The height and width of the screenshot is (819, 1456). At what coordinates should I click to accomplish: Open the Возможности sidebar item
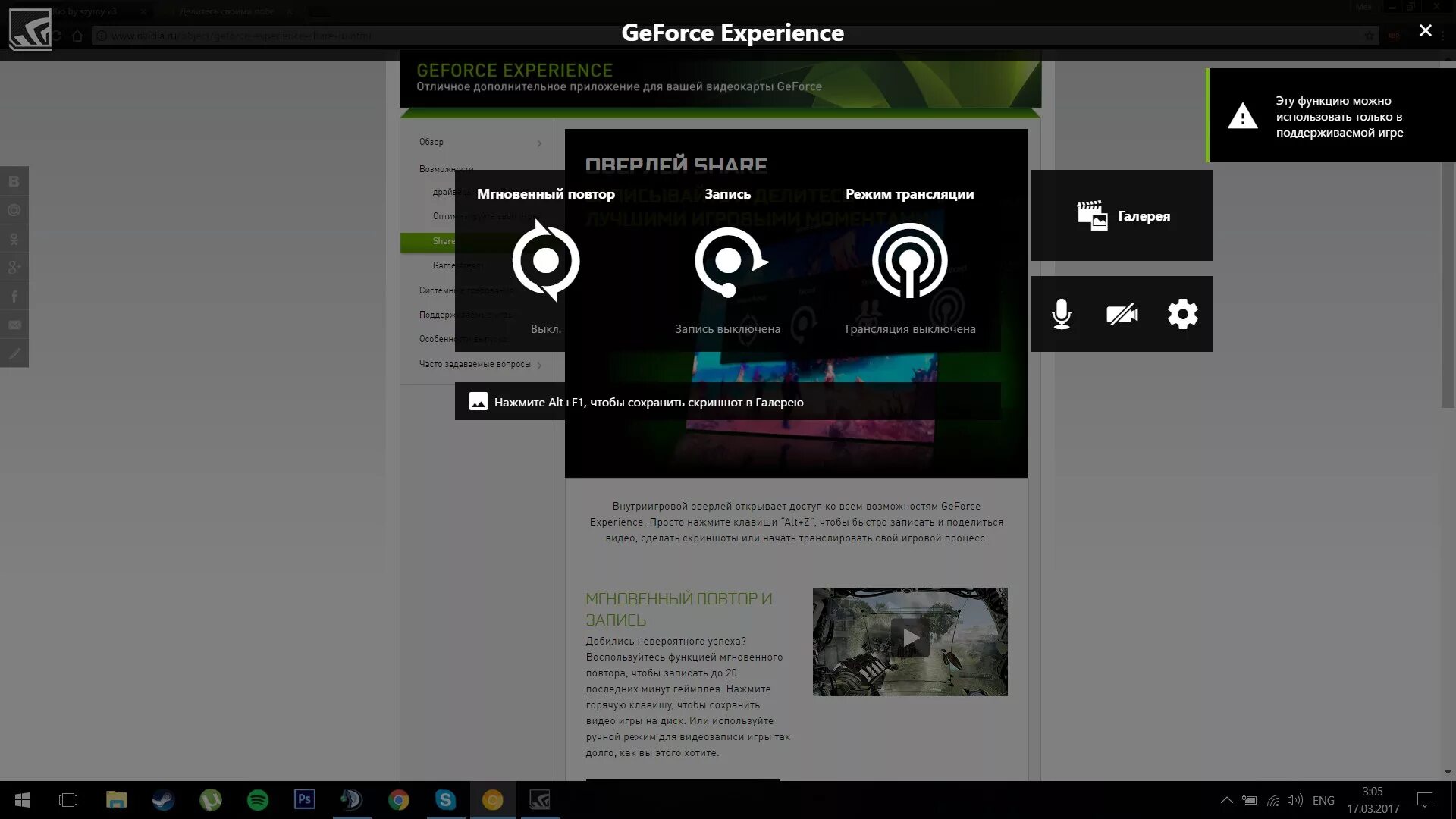[447, 168]
